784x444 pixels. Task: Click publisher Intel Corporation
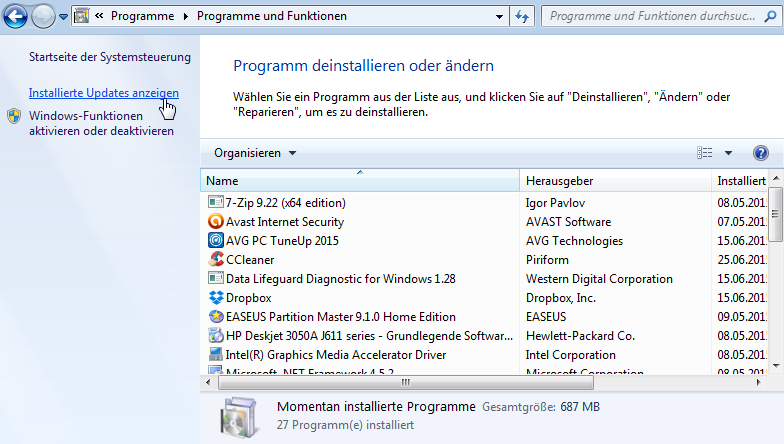click(570, 355)
